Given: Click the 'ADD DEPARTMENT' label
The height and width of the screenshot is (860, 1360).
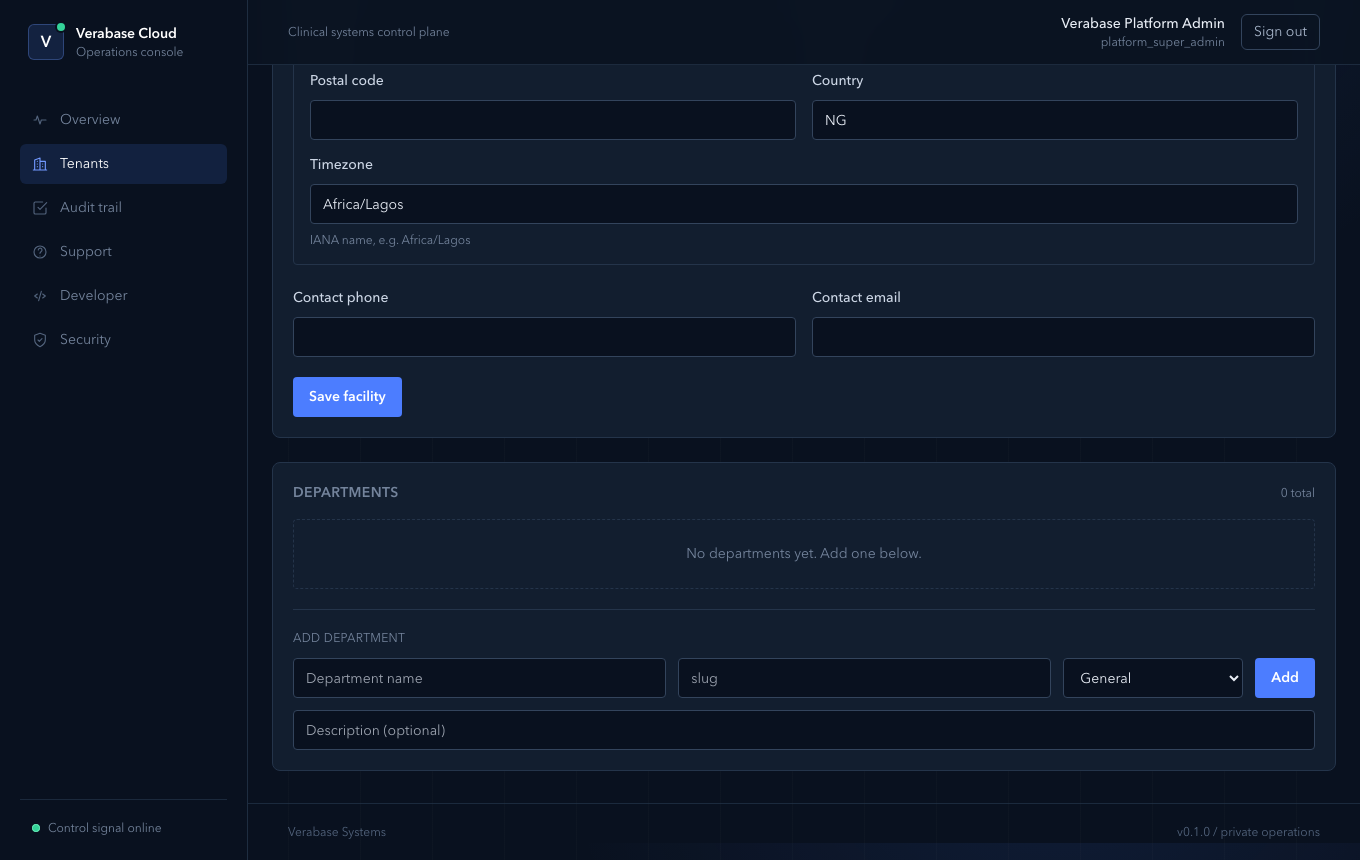Looking at the screenshot, I should point(349,638).
